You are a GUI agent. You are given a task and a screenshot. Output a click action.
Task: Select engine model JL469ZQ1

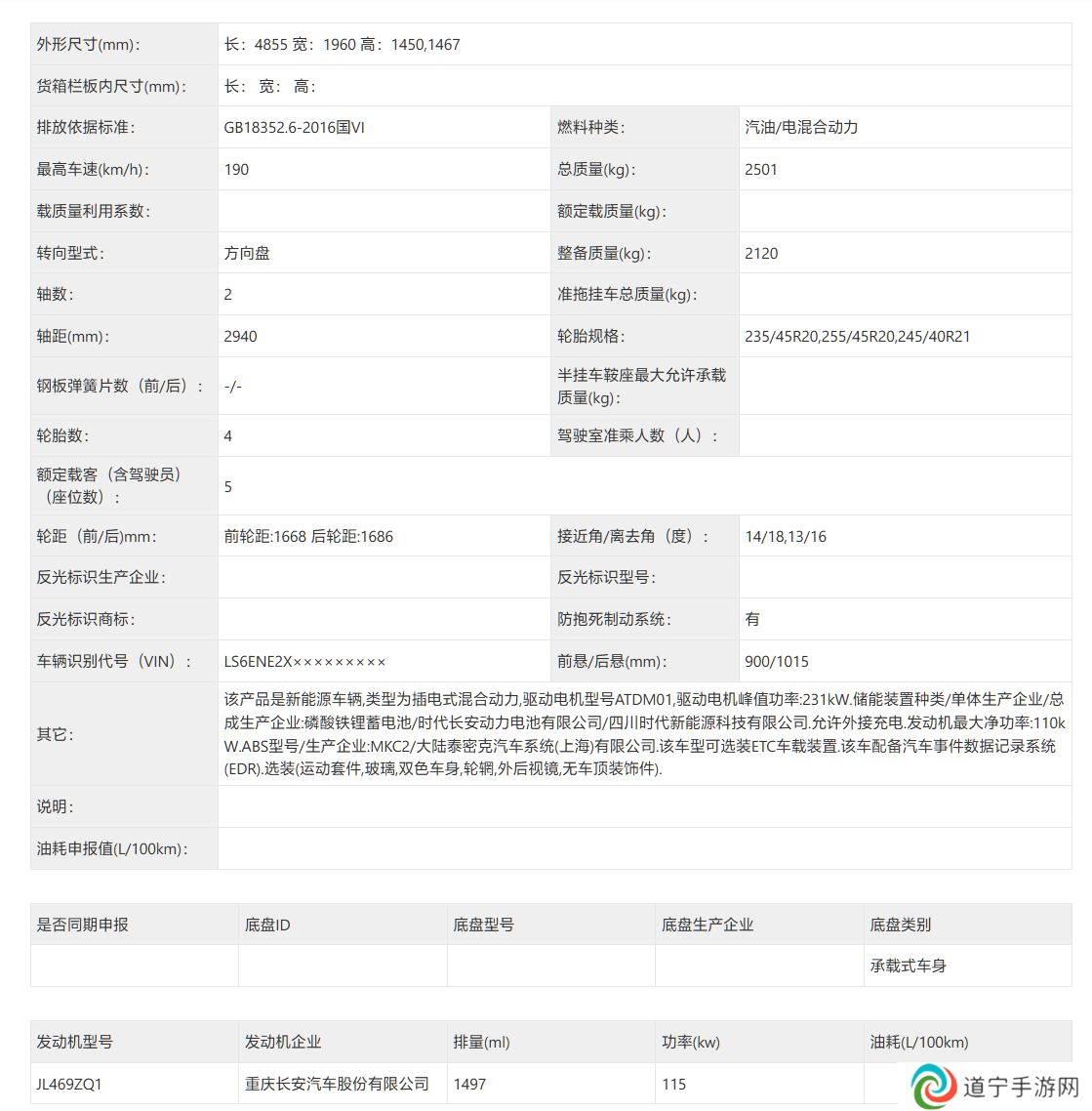click(69, 1084)
